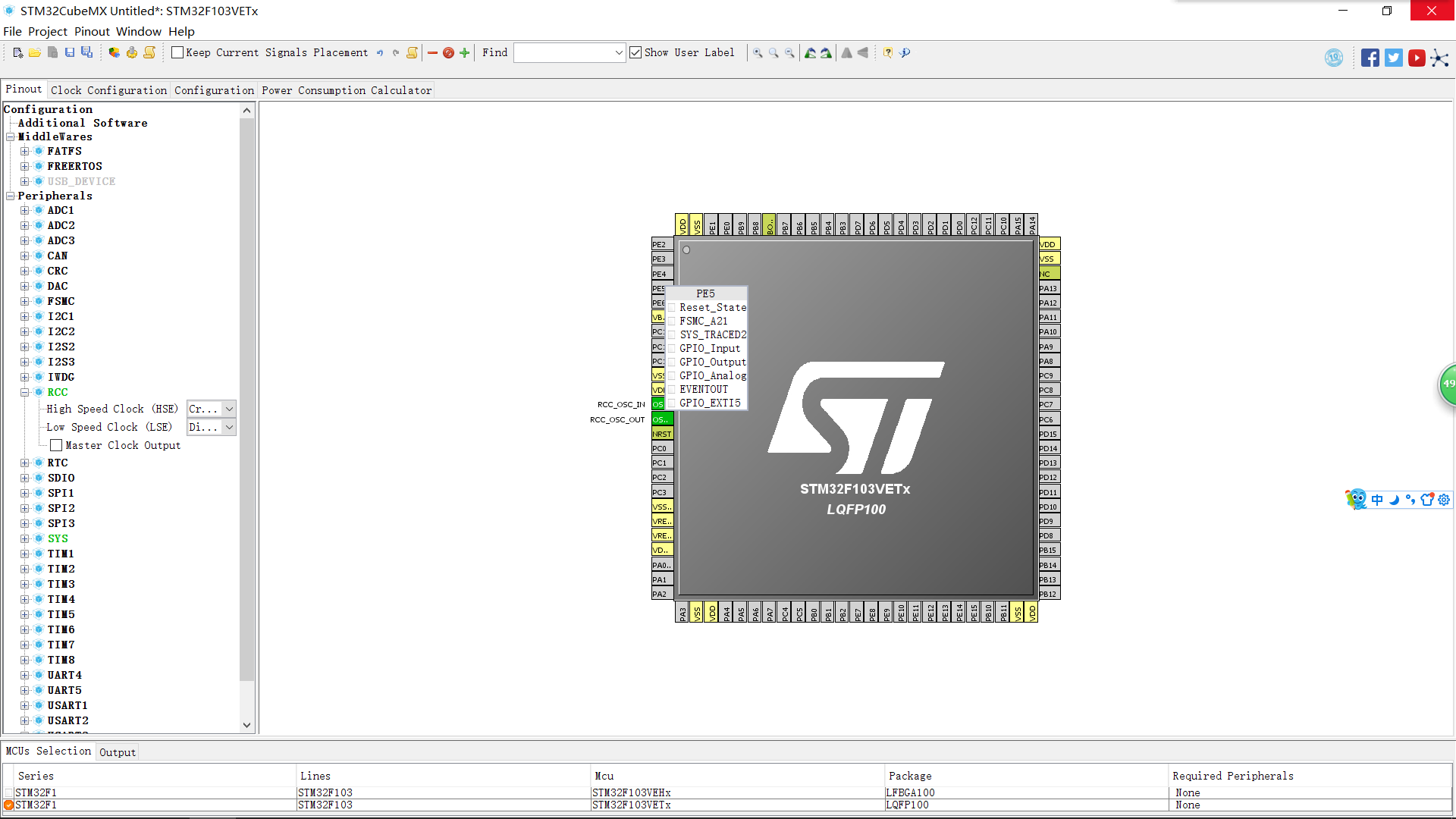Open the Find combo box dropdown arrow
1456x819 pixels.
[x=619, y=52]
